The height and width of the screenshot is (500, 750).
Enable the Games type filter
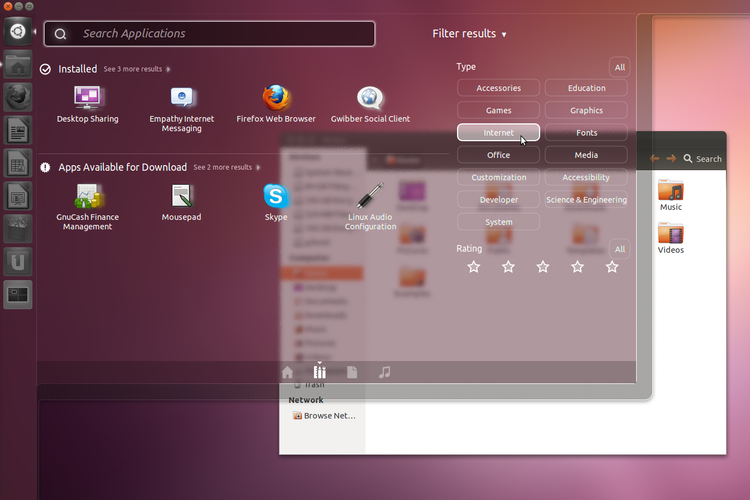(498, 110)
